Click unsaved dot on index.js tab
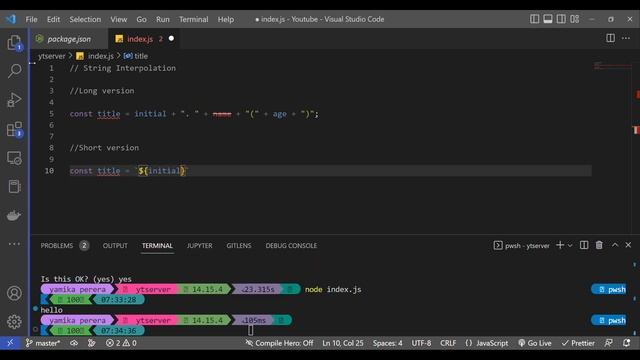The height and width of the screenshot is (360, 640). 171,38
